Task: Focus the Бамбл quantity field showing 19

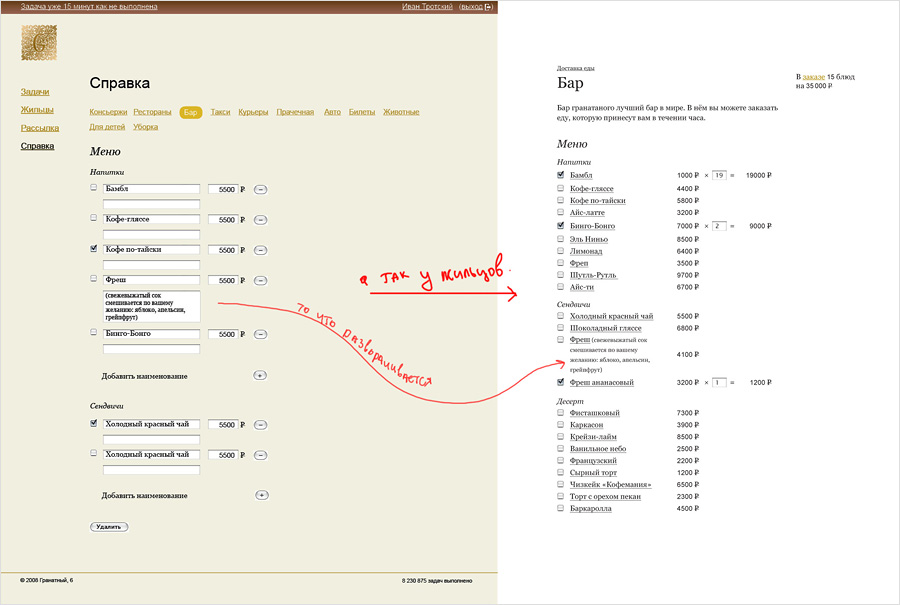Action: 720,175
